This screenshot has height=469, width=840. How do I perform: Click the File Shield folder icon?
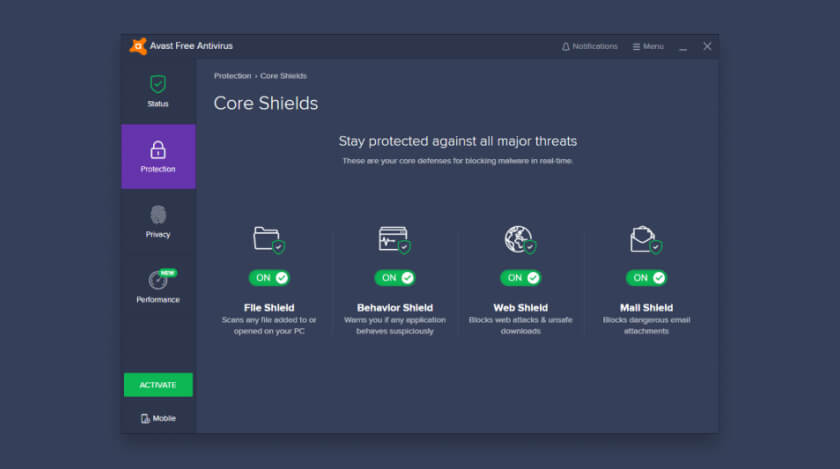pyautogui.click(x=269, y=240)
